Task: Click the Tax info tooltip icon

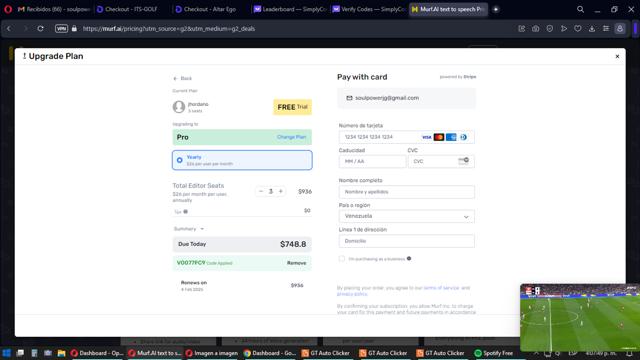Action: [x=185, y=211]
